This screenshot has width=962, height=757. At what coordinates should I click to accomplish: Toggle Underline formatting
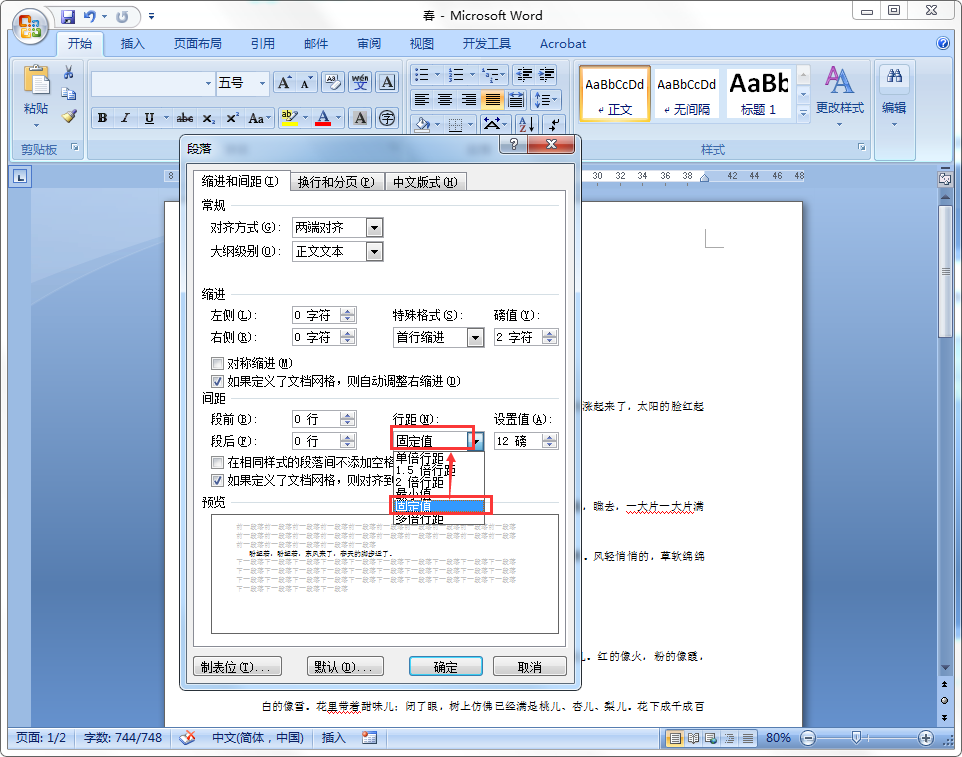pos(149,118)
